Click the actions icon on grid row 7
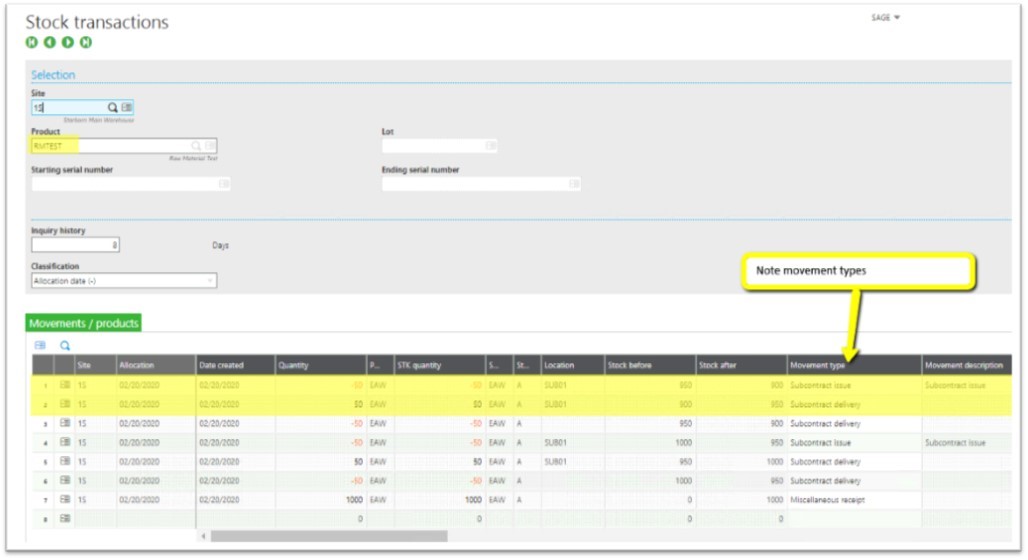The height and width of the screenshot is (560, 1028). [x=65, y=499]
